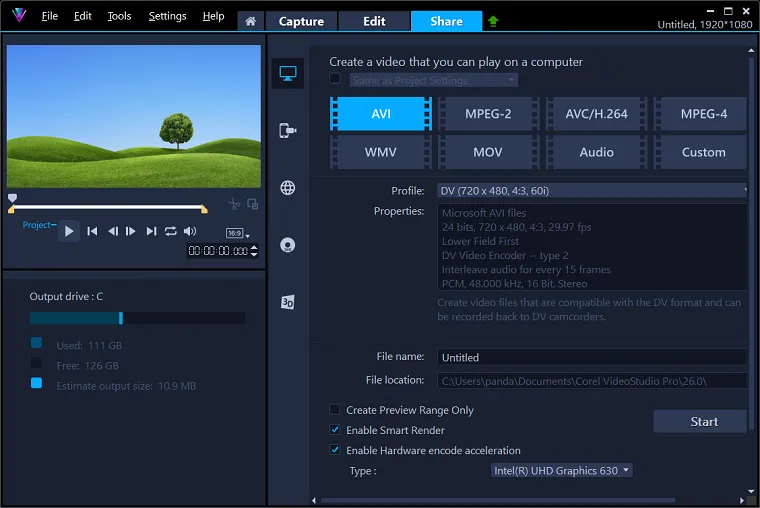Click the VideoStudio logo icon

19,15
